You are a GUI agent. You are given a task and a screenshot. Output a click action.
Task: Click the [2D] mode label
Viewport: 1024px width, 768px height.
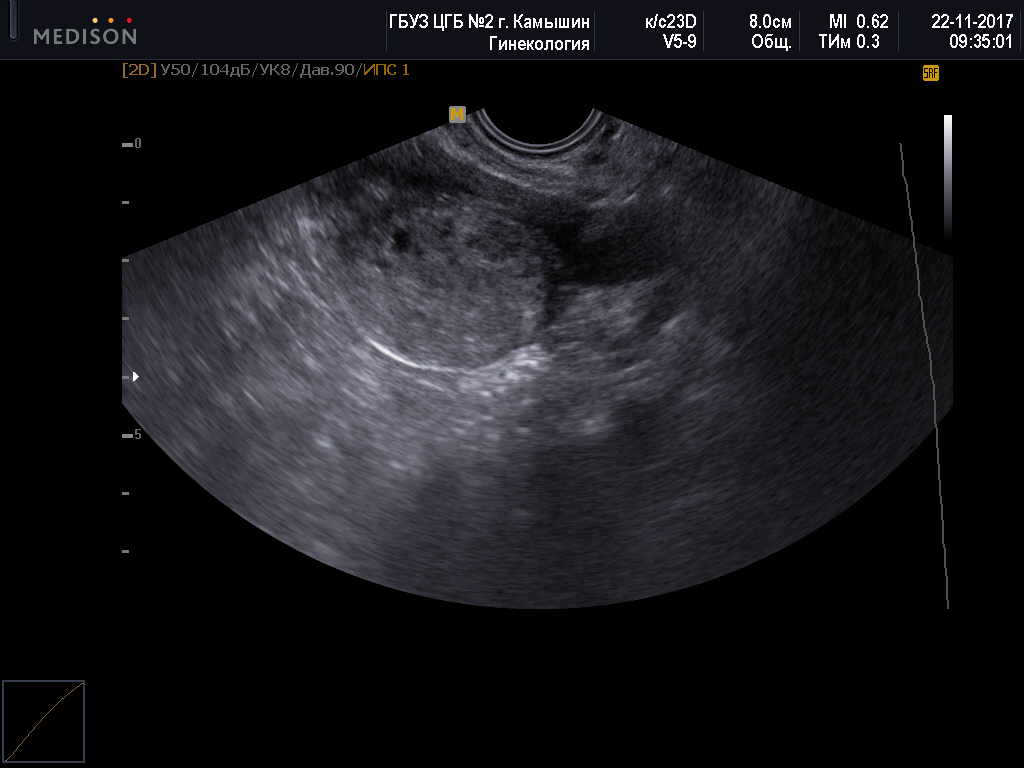pos(139,70)
